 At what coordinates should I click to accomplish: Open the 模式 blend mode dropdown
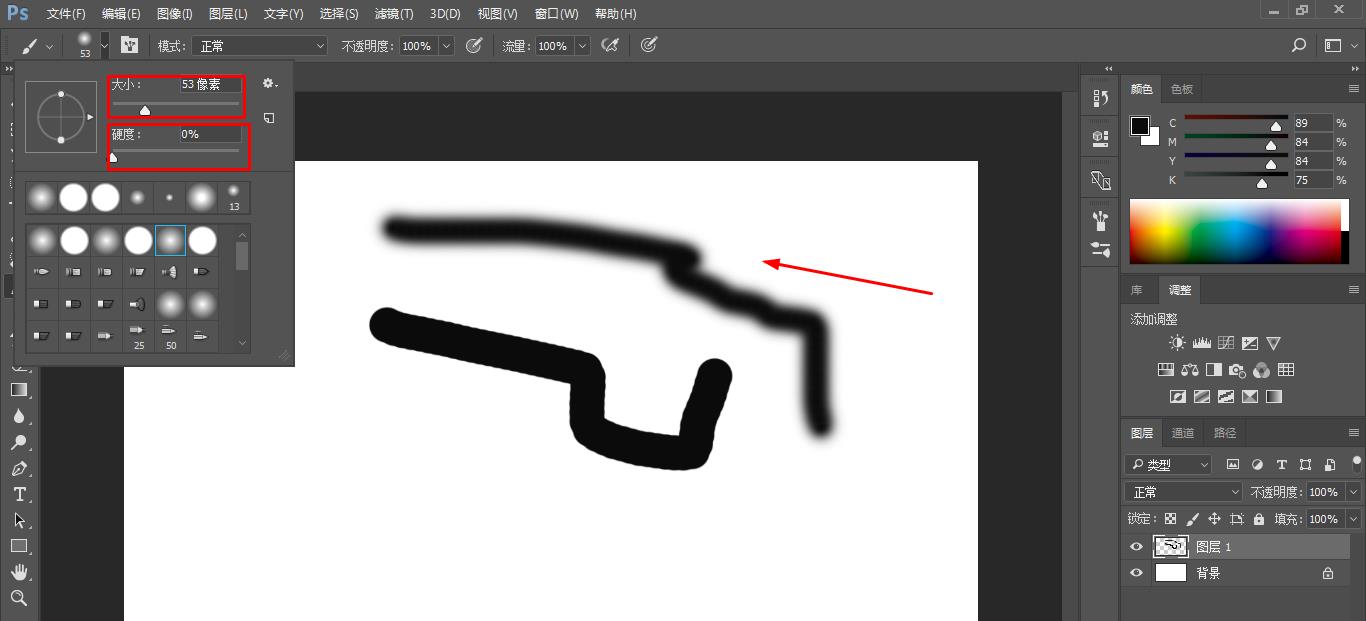pyautogui.click(x=262, y=46)
